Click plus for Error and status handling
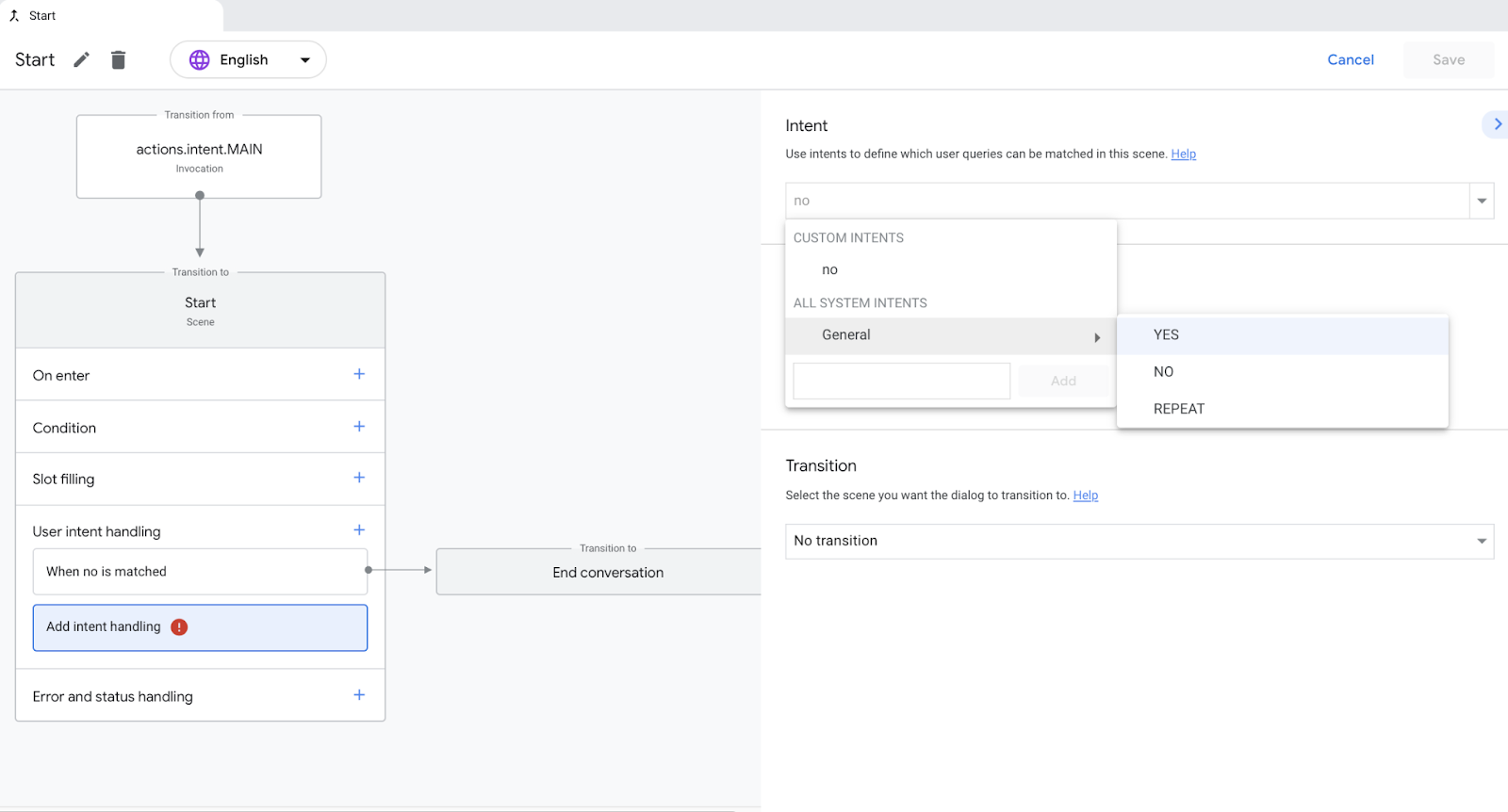The image size is (1508, 812). [x=359, y=695]
